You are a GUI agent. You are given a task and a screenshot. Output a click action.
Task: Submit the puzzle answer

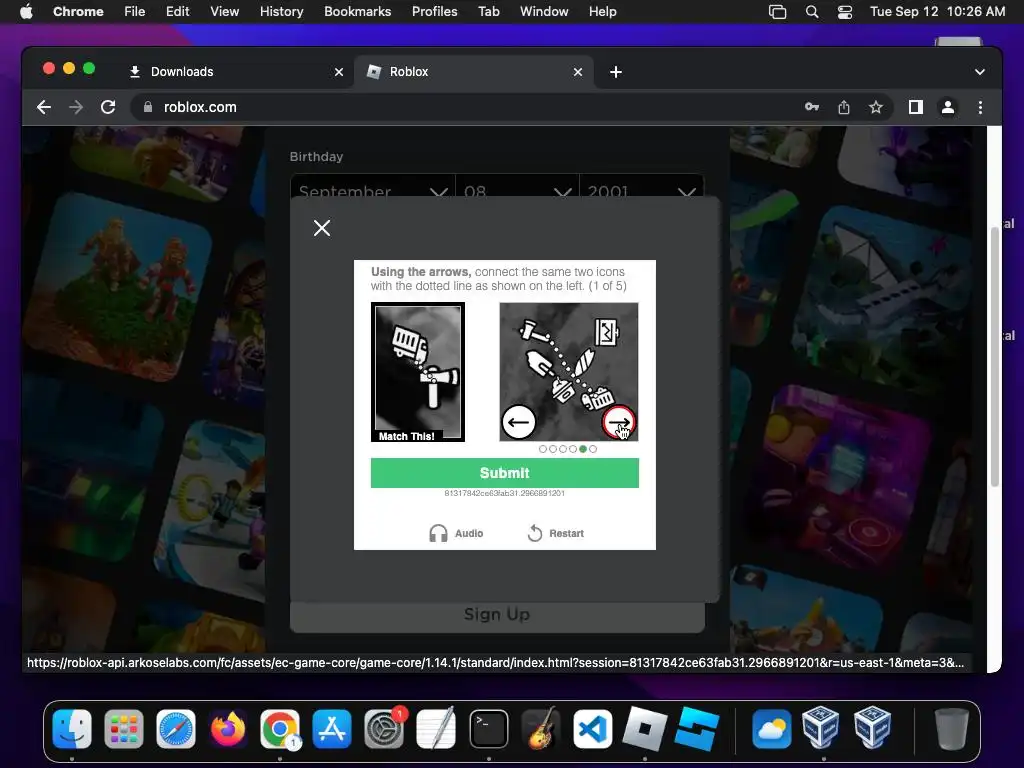505,473
